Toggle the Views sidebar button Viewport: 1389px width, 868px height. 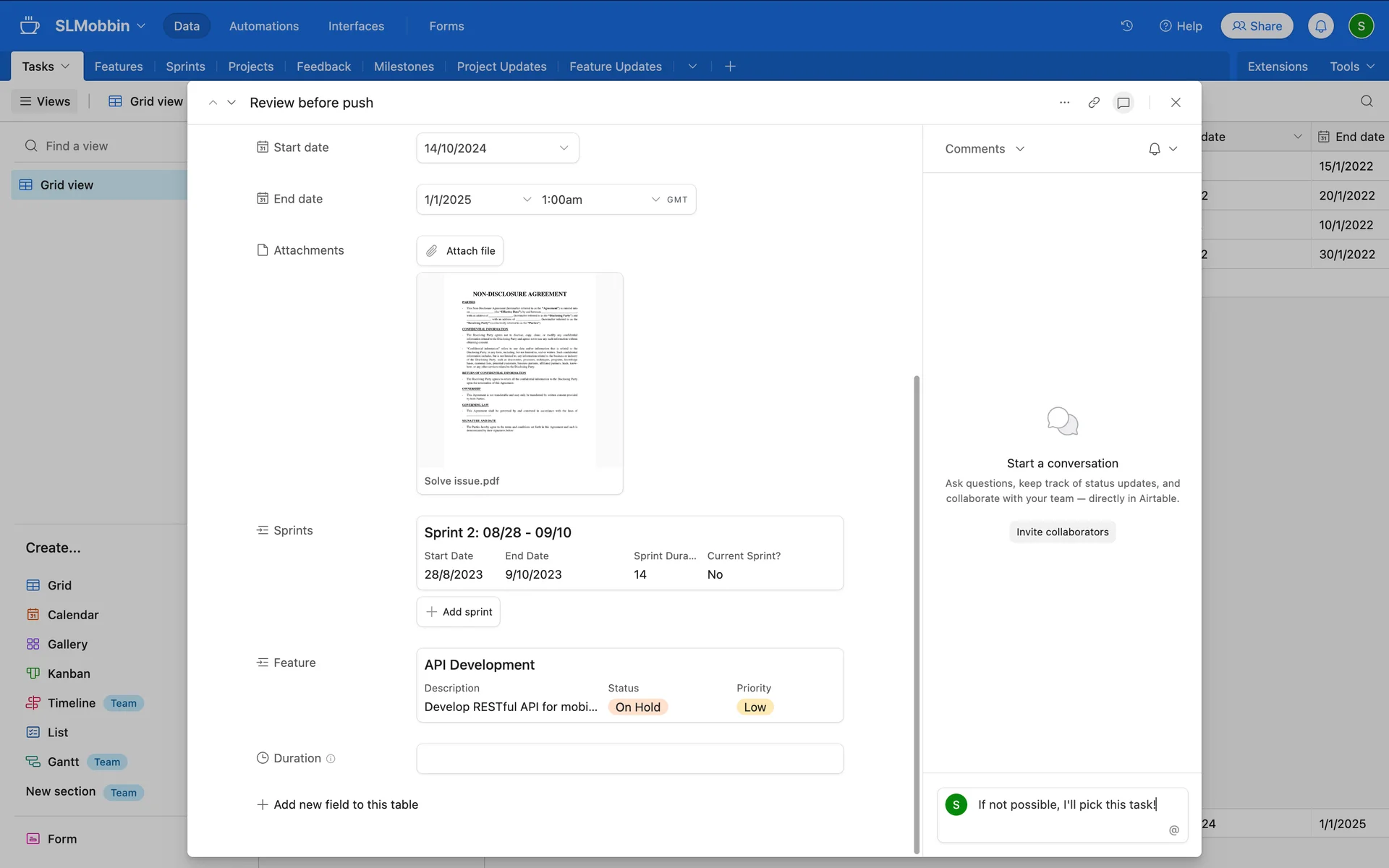[45, 101]
